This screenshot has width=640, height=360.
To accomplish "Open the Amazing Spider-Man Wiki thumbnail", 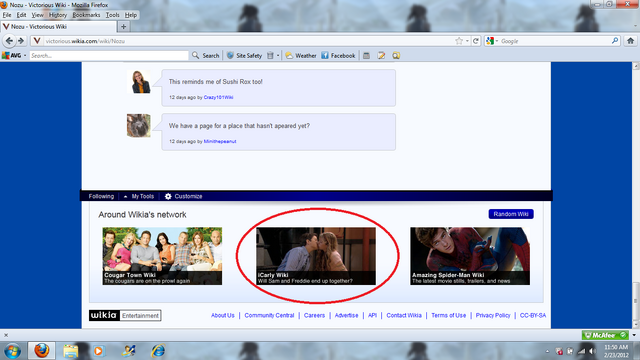I will point(470,256).
